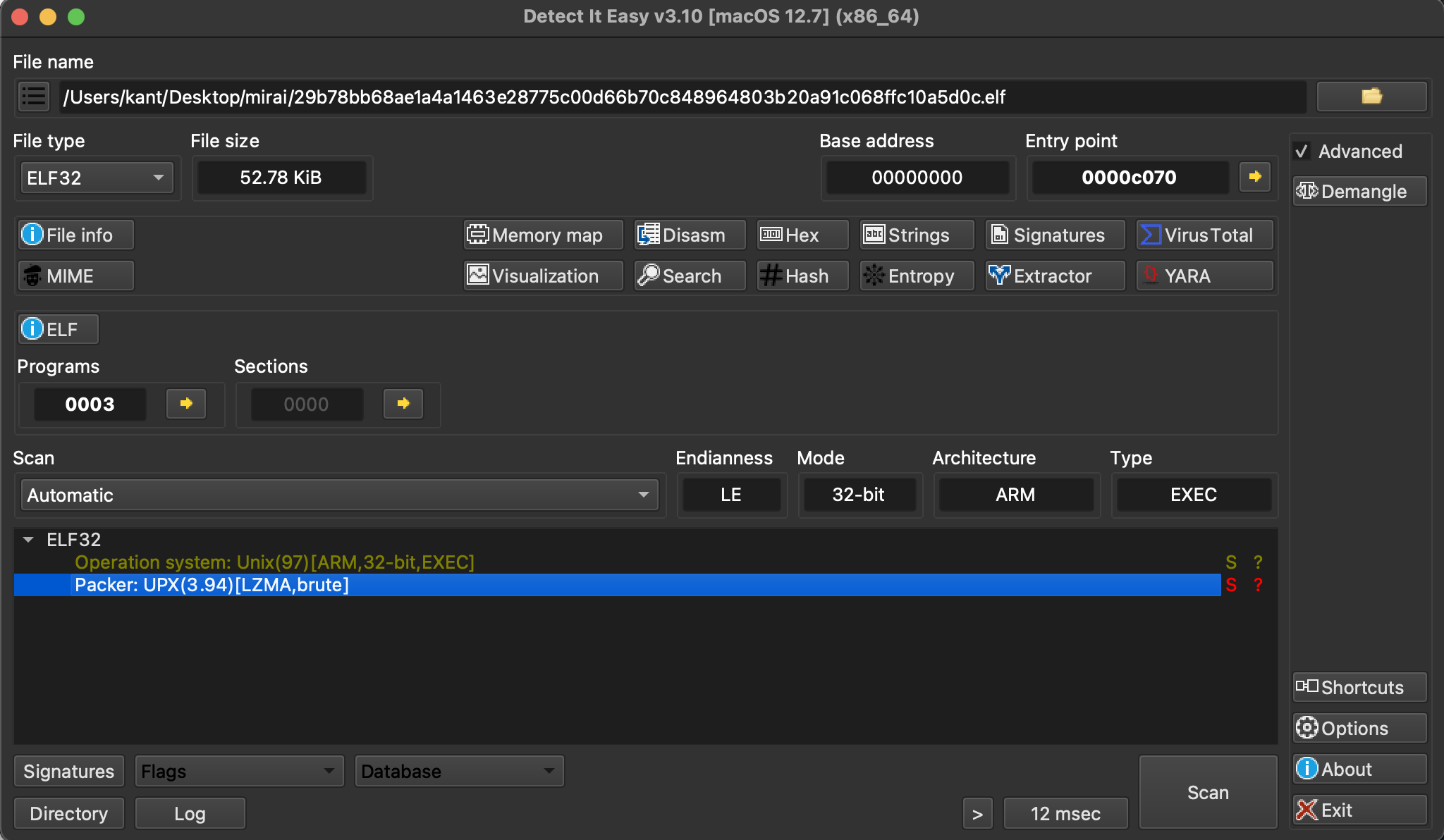Open the Demangle tool
Image resolution: width=1444 pixels, height=840 pixels.
(x=1359, y=191)
